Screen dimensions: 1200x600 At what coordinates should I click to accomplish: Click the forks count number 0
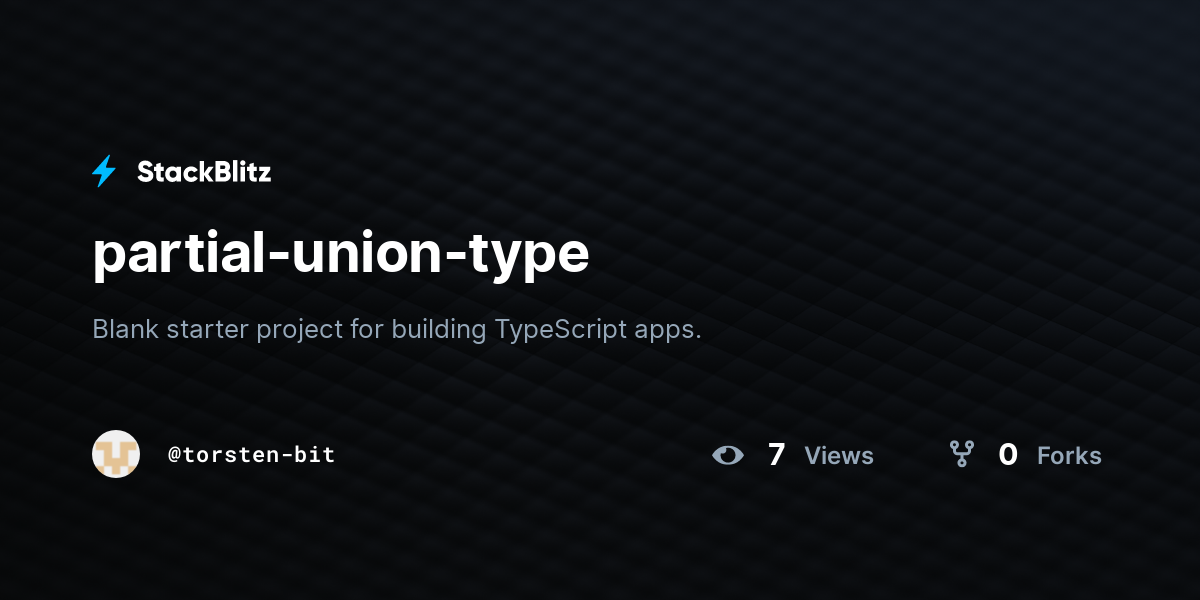(x=1008, y=455)
